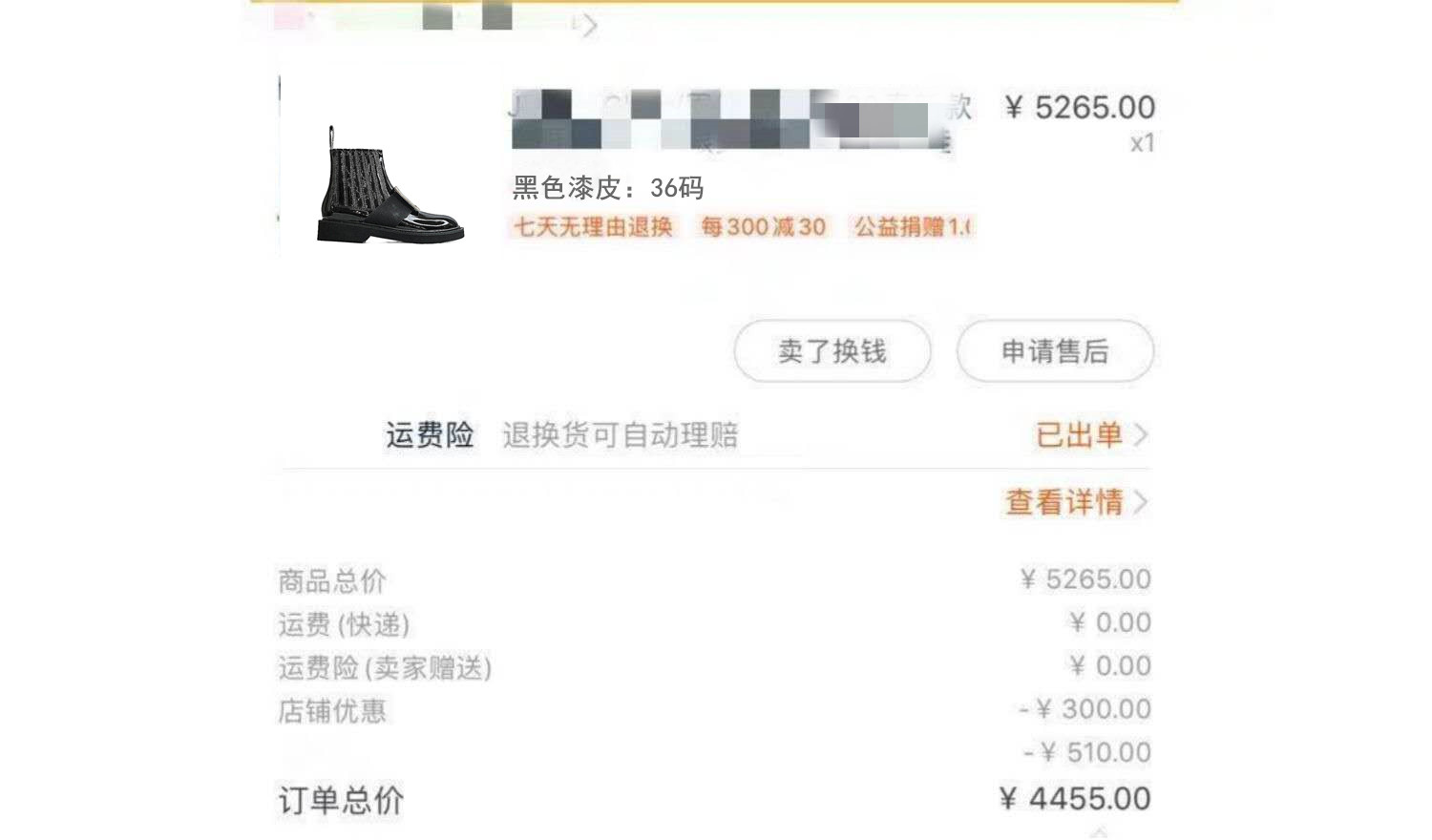Open the black boot product thumbnail
The height and width of the screenshot is (840, 1432).
[x=390, y=184]
